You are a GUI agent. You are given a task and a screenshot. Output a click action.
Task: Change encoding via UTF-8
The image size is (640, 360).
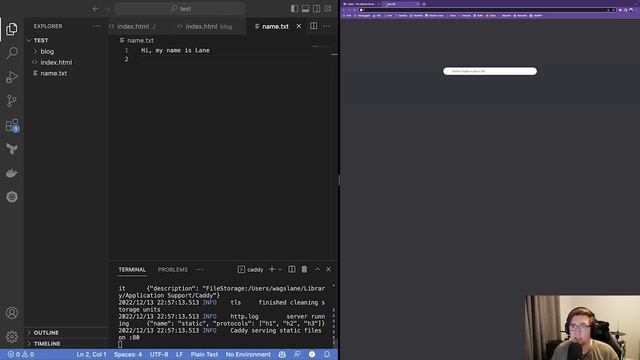tap(159, 354)
